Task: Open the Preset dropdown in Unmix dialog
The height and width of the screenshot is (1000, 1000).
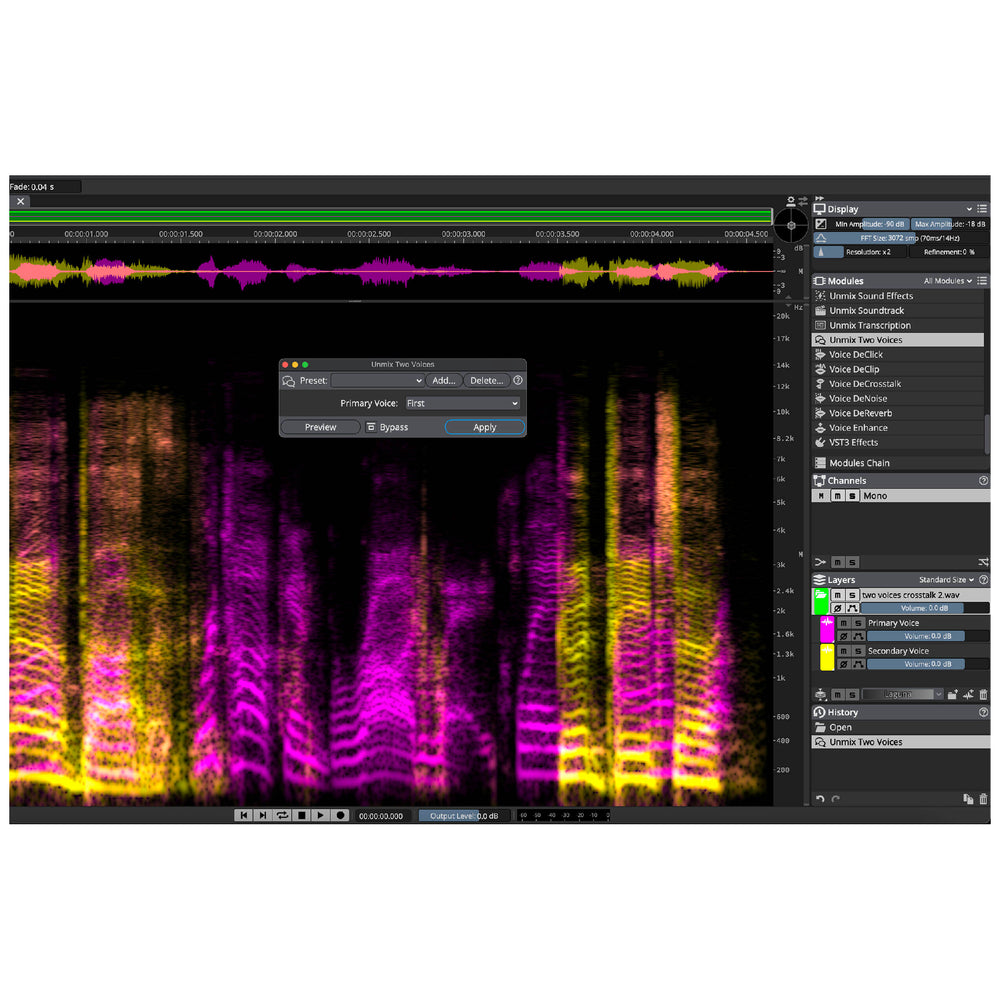Action: tap(378, 380)
